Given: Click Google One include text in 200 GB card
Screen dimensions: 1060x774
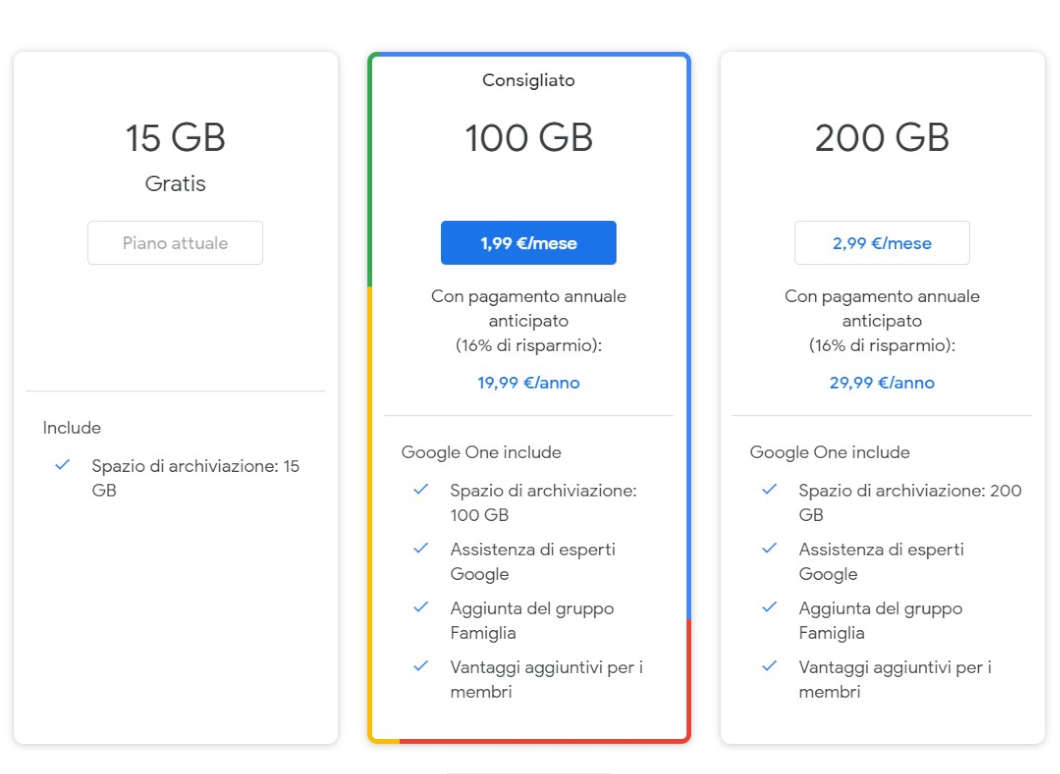Looking at the screenshot, I should pos(829,452).
